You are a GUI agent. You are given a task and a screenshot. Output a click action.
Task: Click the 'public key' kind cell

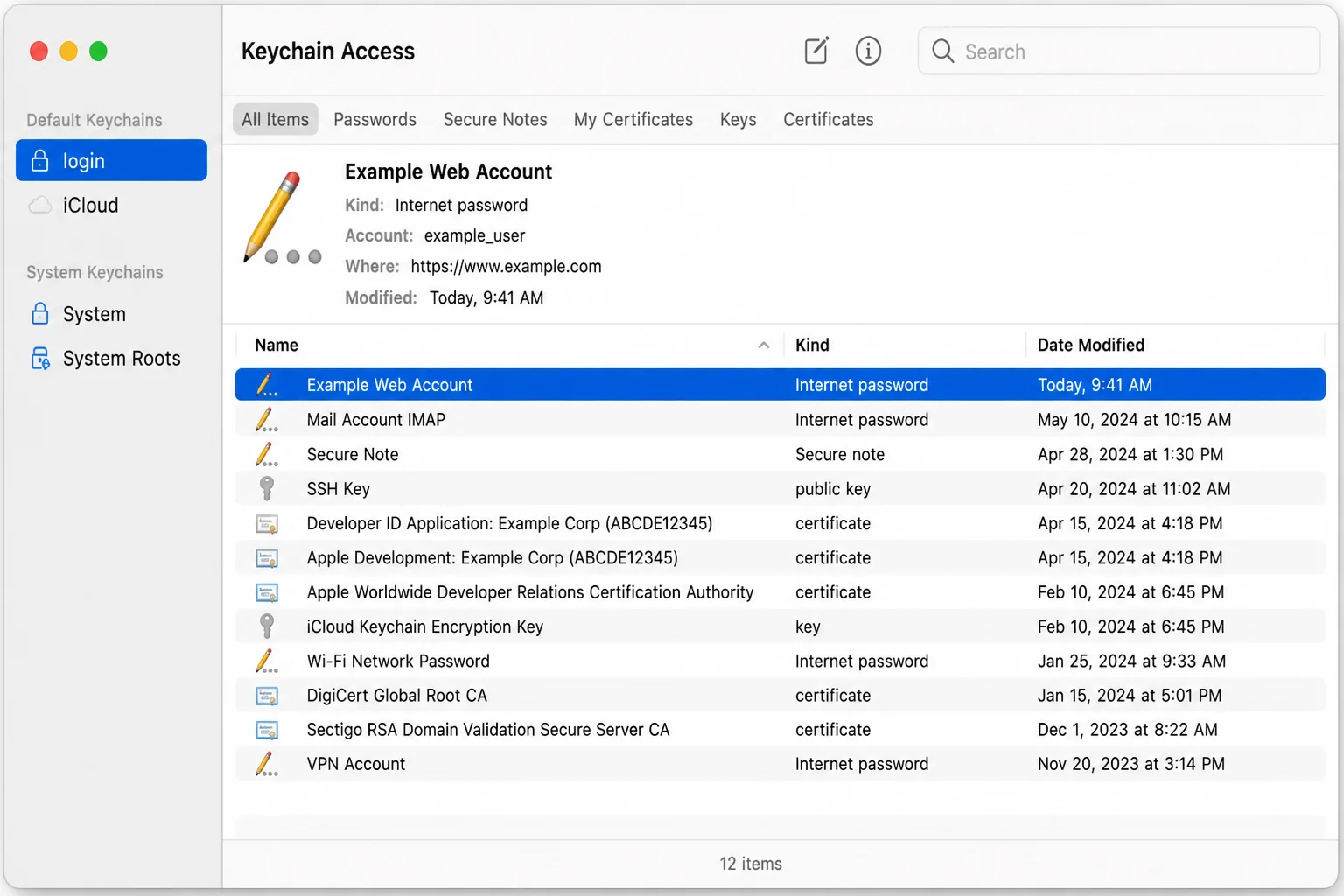(832, 488)
